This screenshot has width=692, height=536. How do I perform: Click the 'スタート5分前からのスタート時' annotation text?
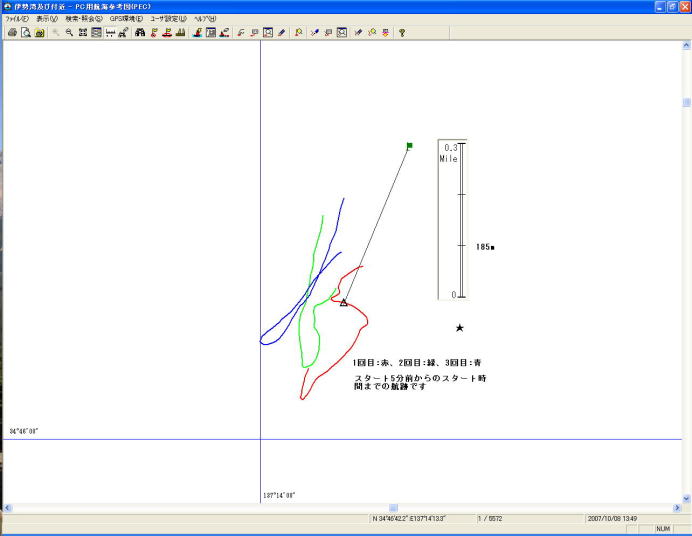pos(420,378)
